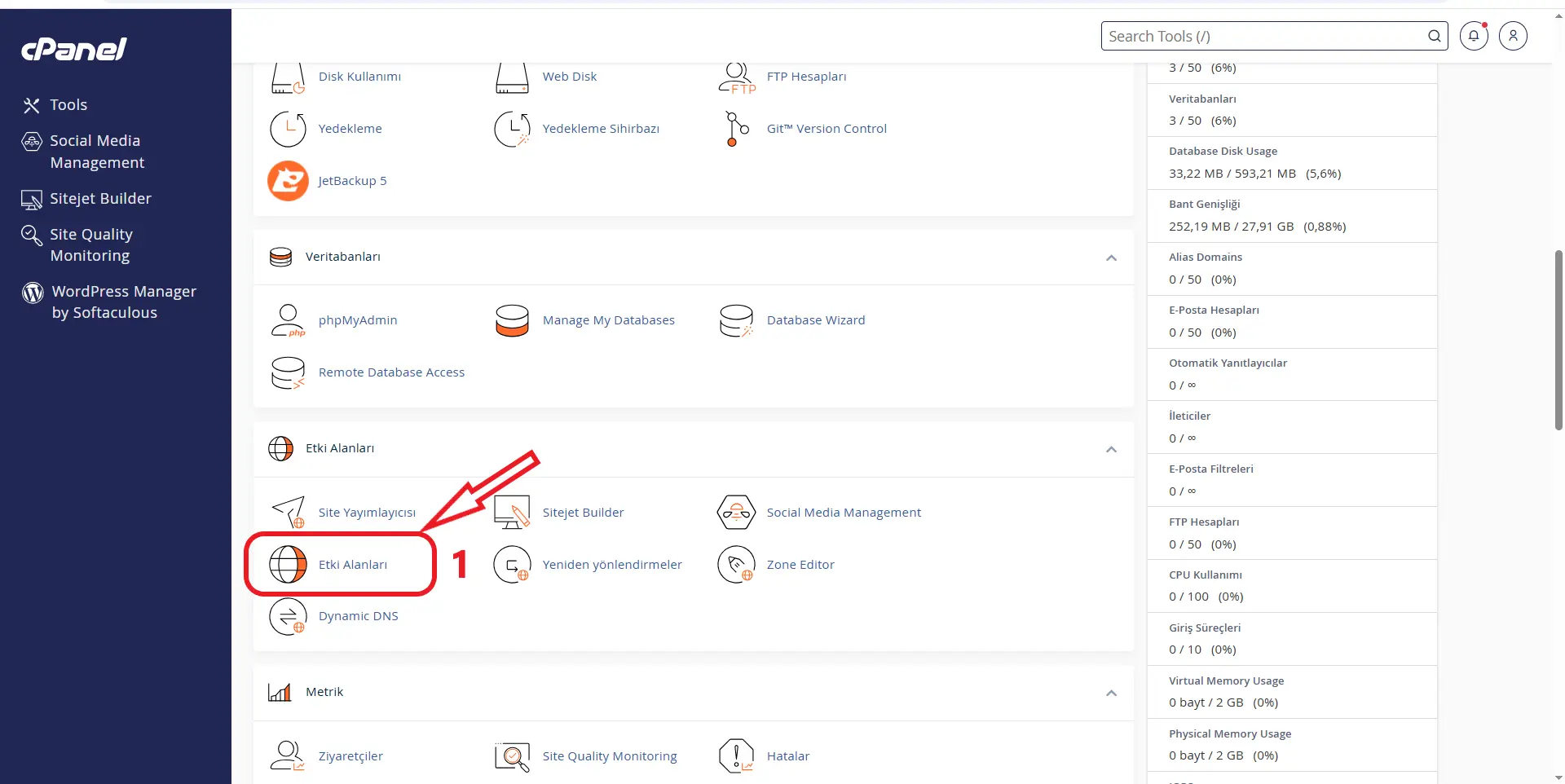The height and width of the screenshot is (784, 1565).
Task: Focus the Search Tools input field
Action: pyautogui.click(x=1263, y=36)
